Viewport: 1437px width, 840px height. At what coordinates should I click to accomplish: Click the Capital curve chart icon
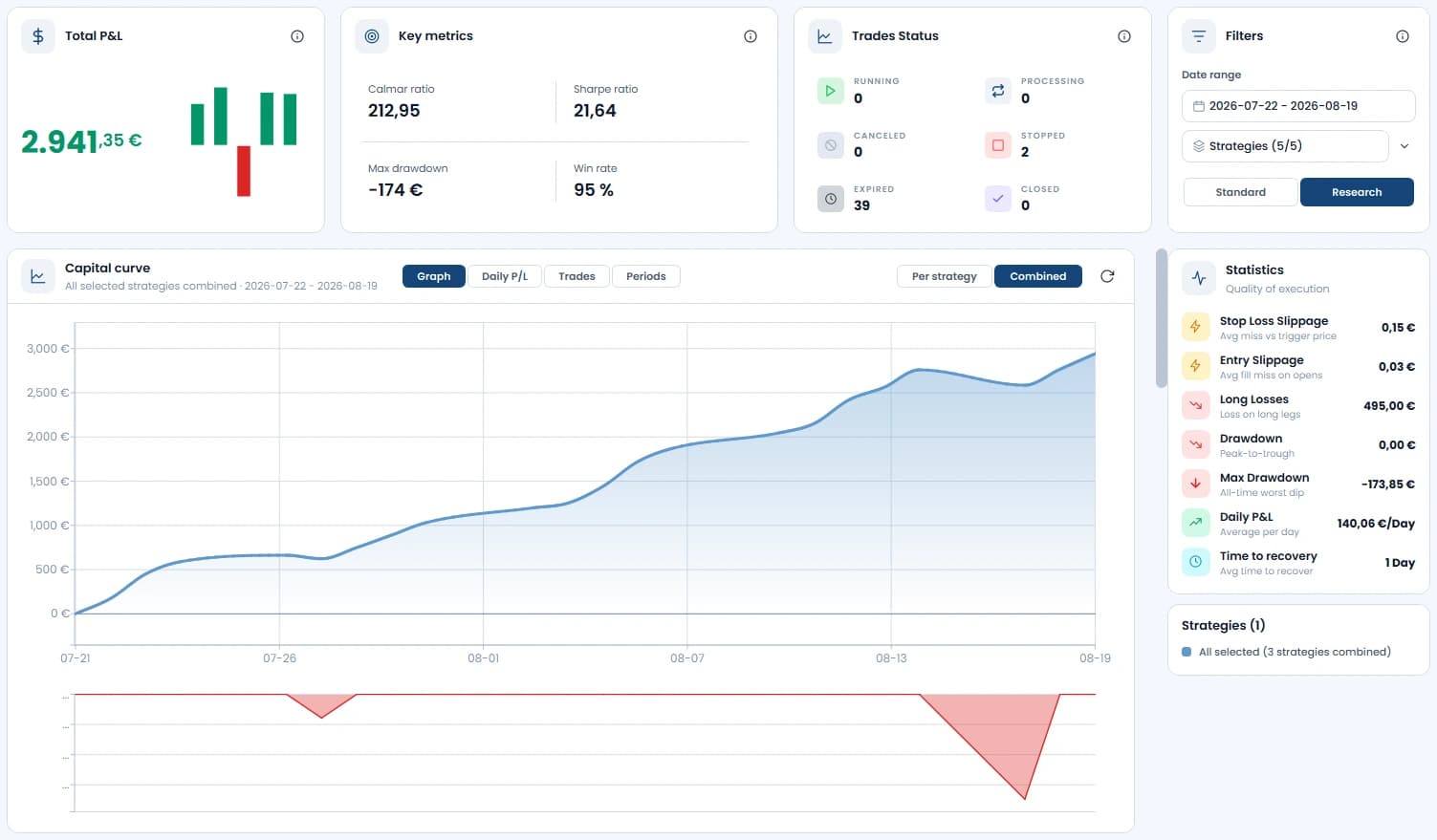37,276
